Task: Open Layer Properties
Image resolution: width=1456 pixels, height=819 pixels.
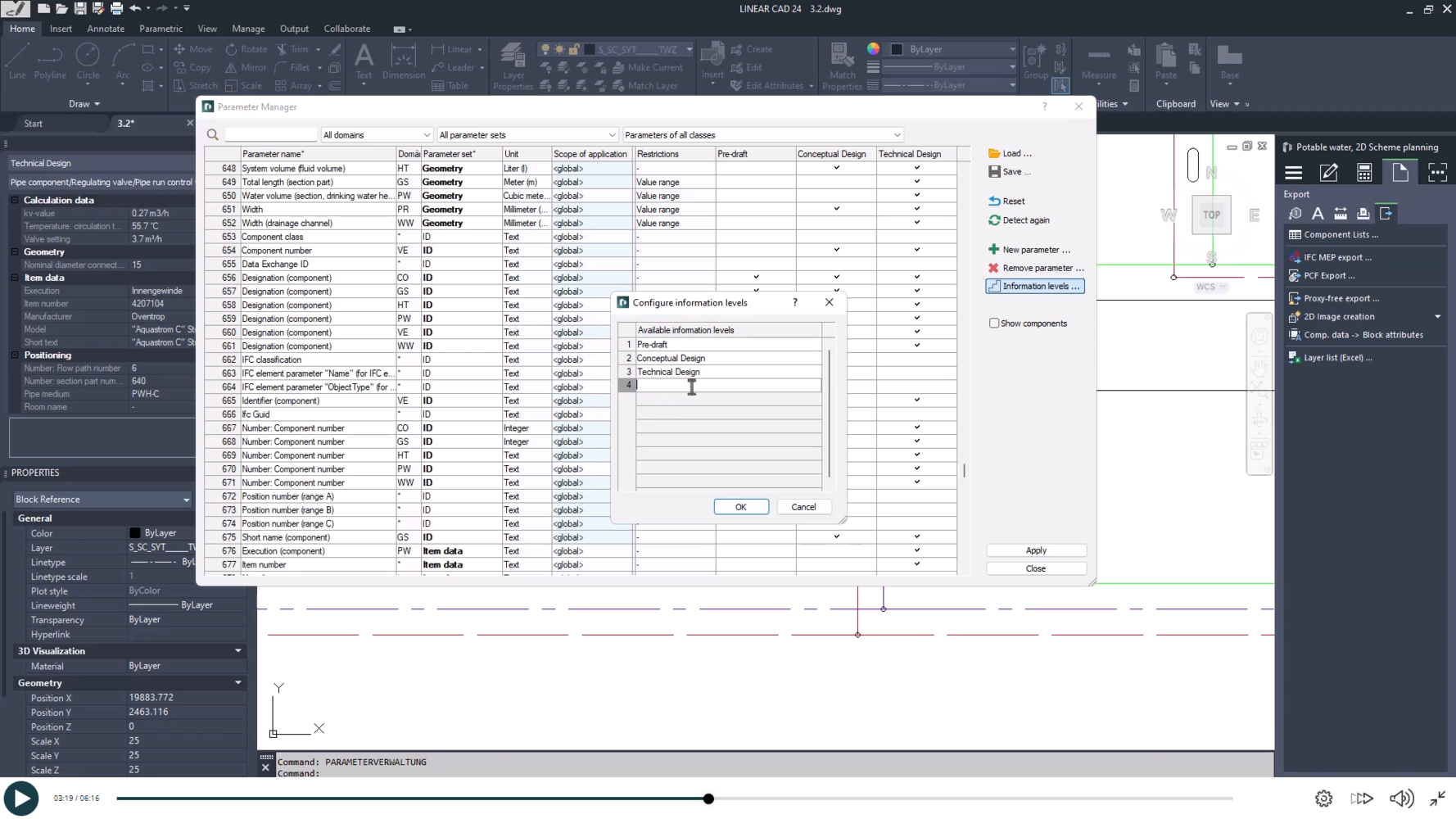Action: coord(513,66)
